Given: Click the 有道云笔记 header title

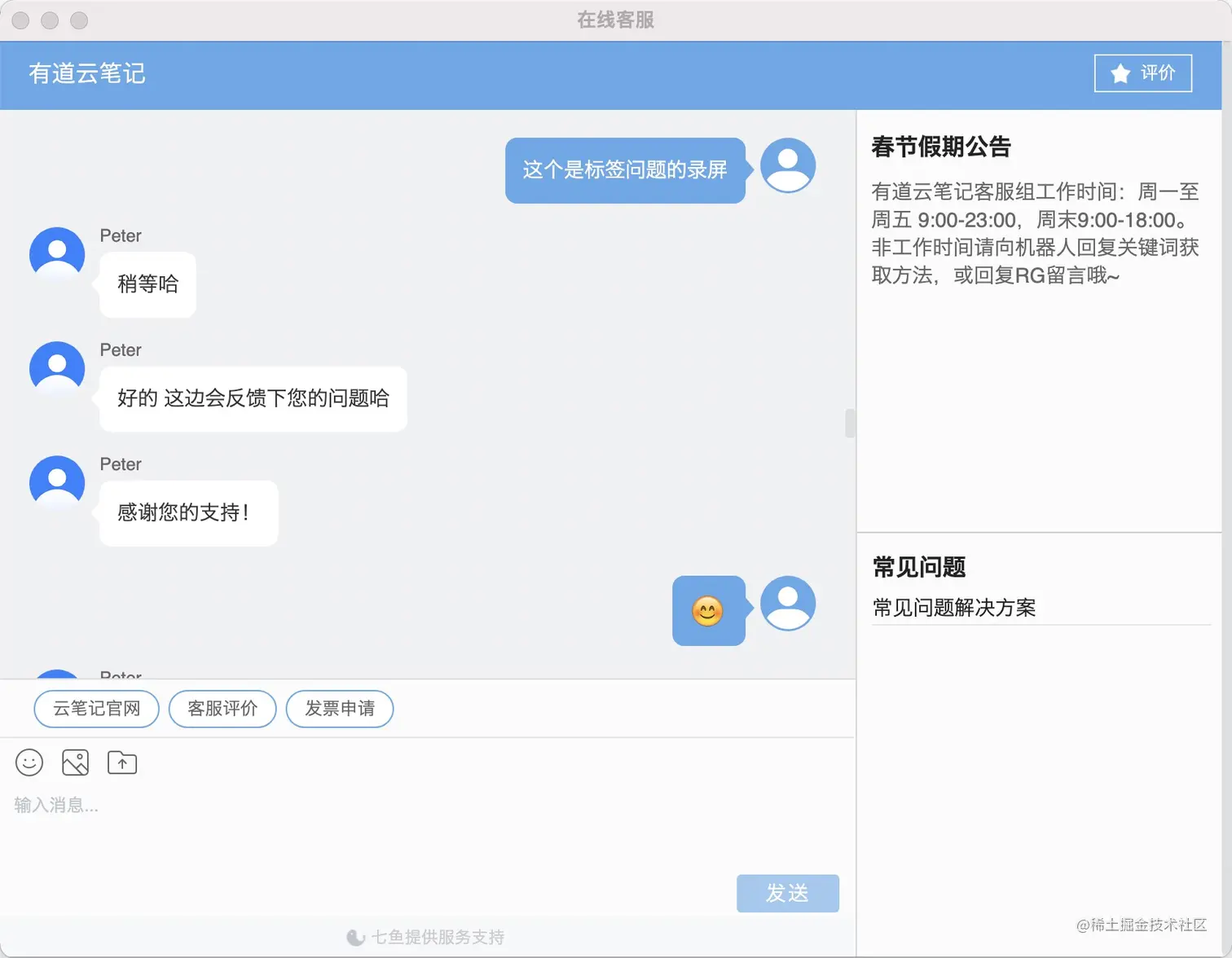Looking at the screenshot, I should 87,73.
